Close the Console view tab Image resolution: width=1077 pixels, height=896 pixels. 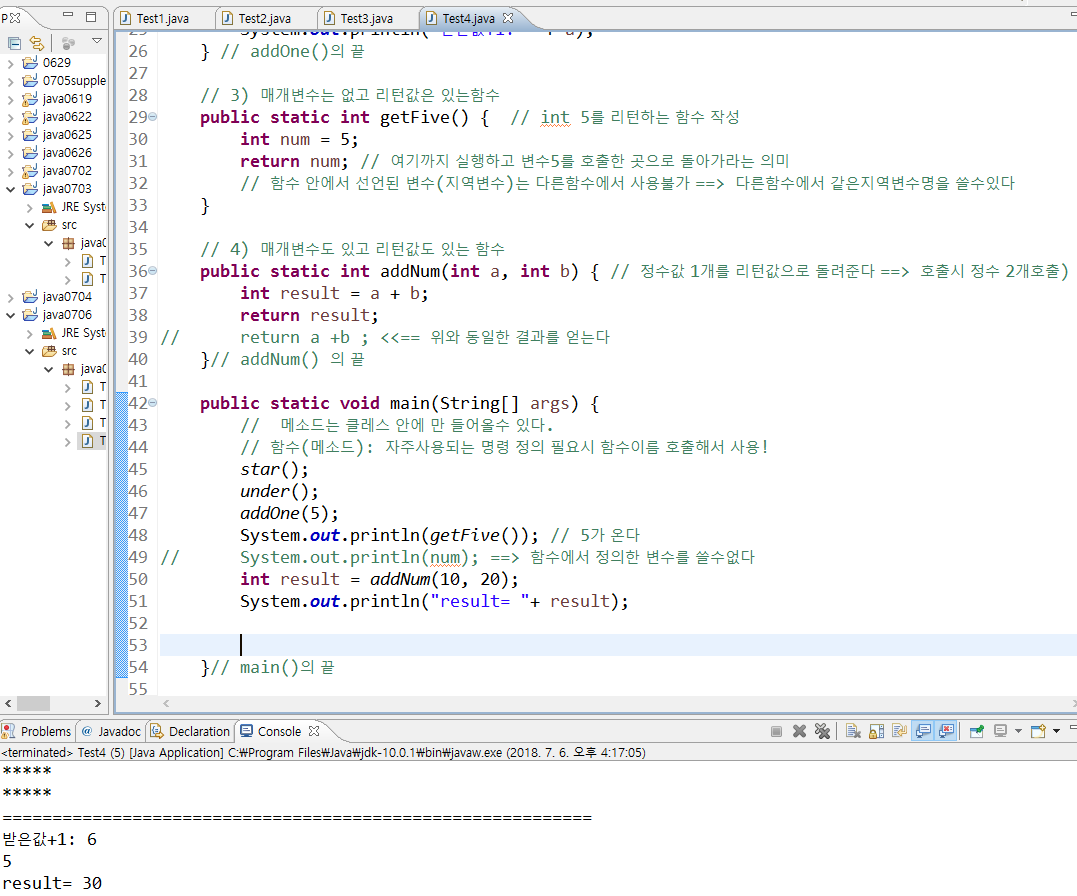point(314,730)
